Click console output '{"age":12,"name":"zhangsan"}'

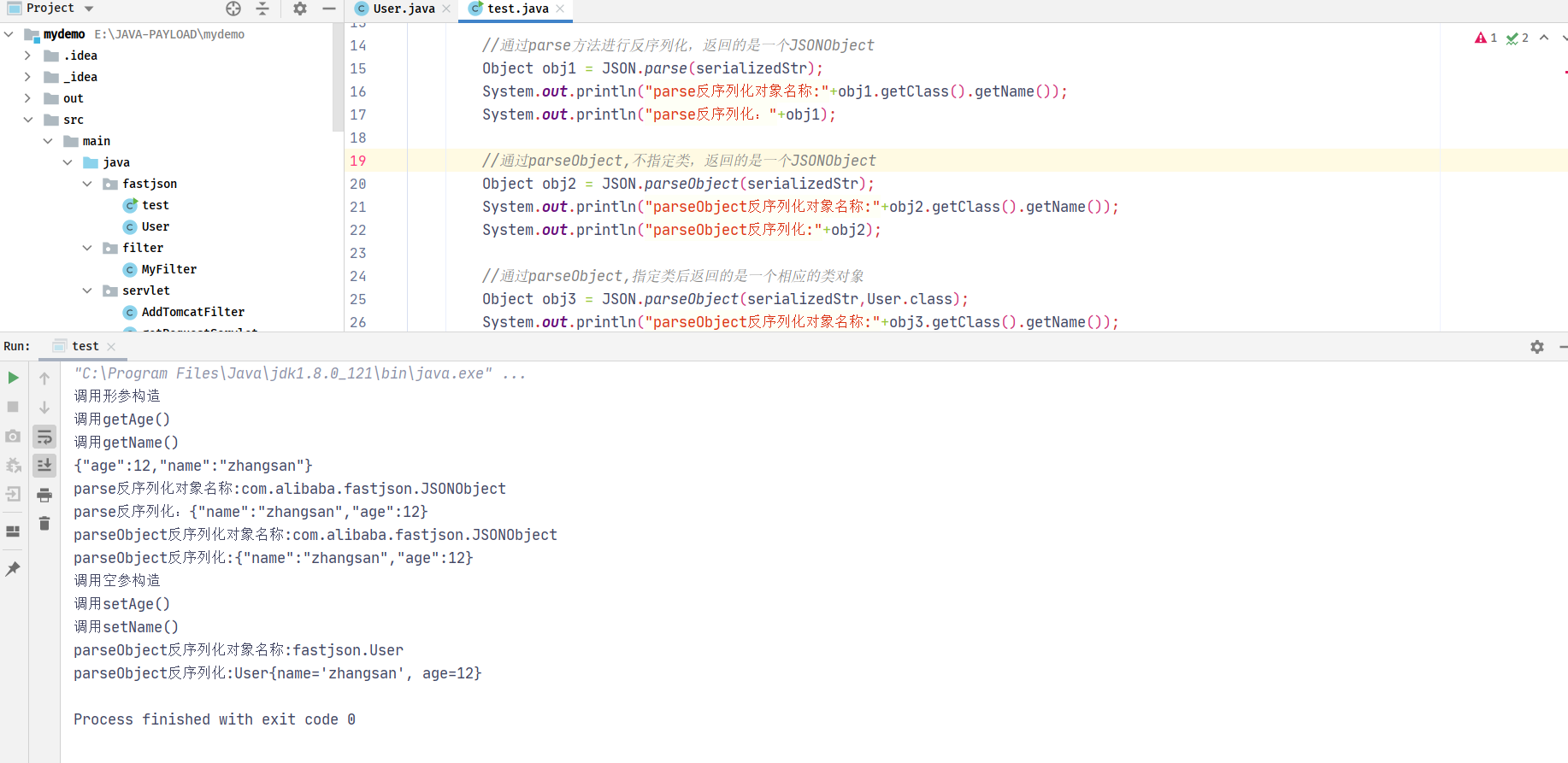193,466
